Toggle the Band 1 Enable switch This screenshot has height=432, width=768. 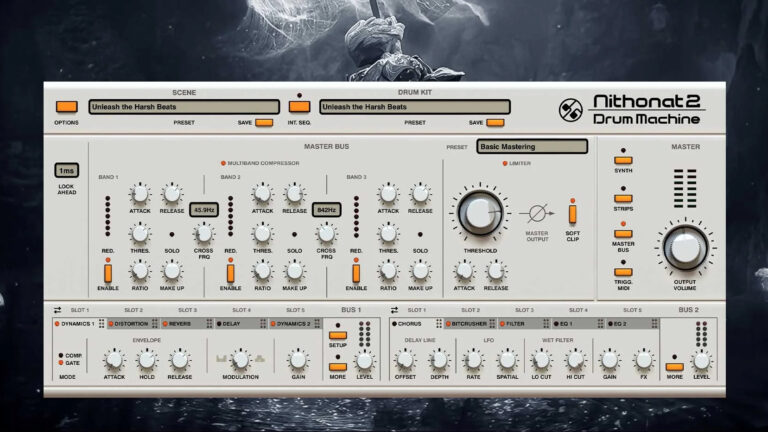point(108,273)
